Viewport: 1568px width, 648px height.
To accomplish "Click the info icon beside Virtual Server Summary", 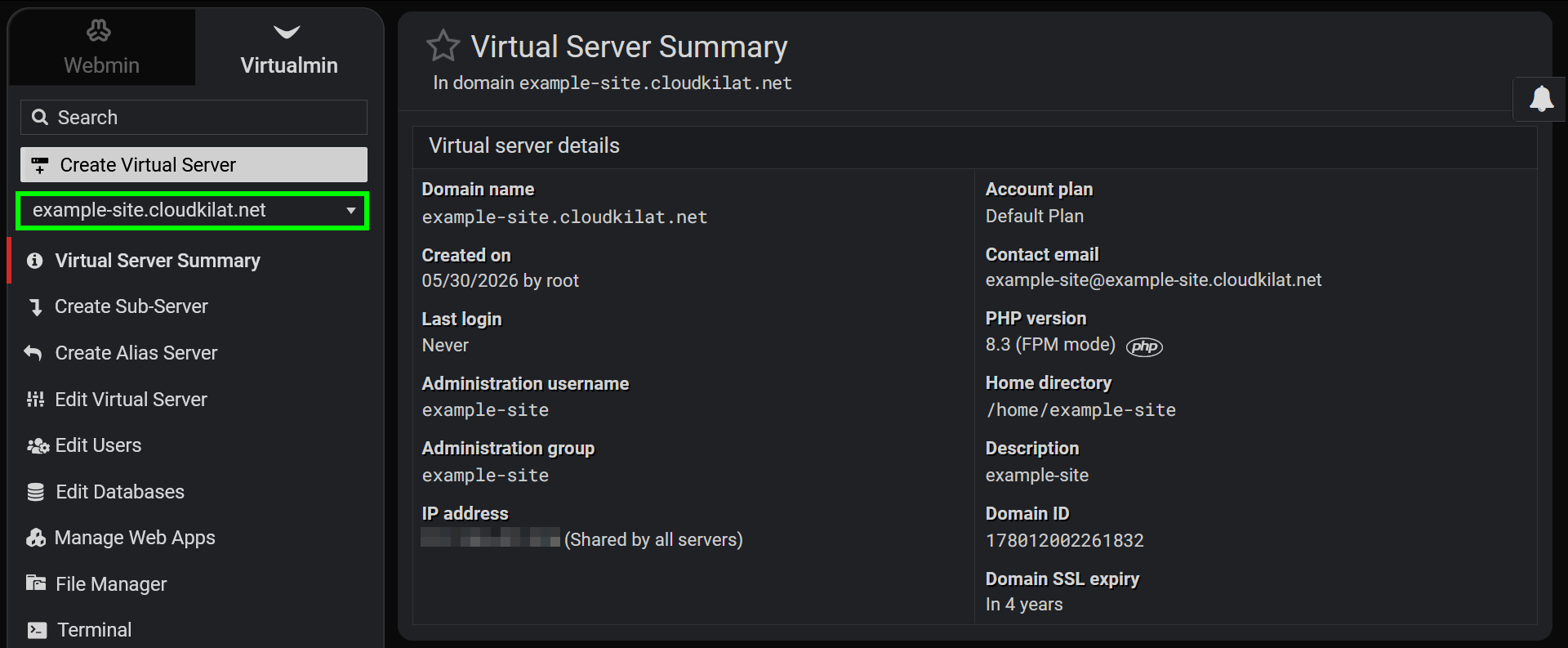I will point(34,261).
